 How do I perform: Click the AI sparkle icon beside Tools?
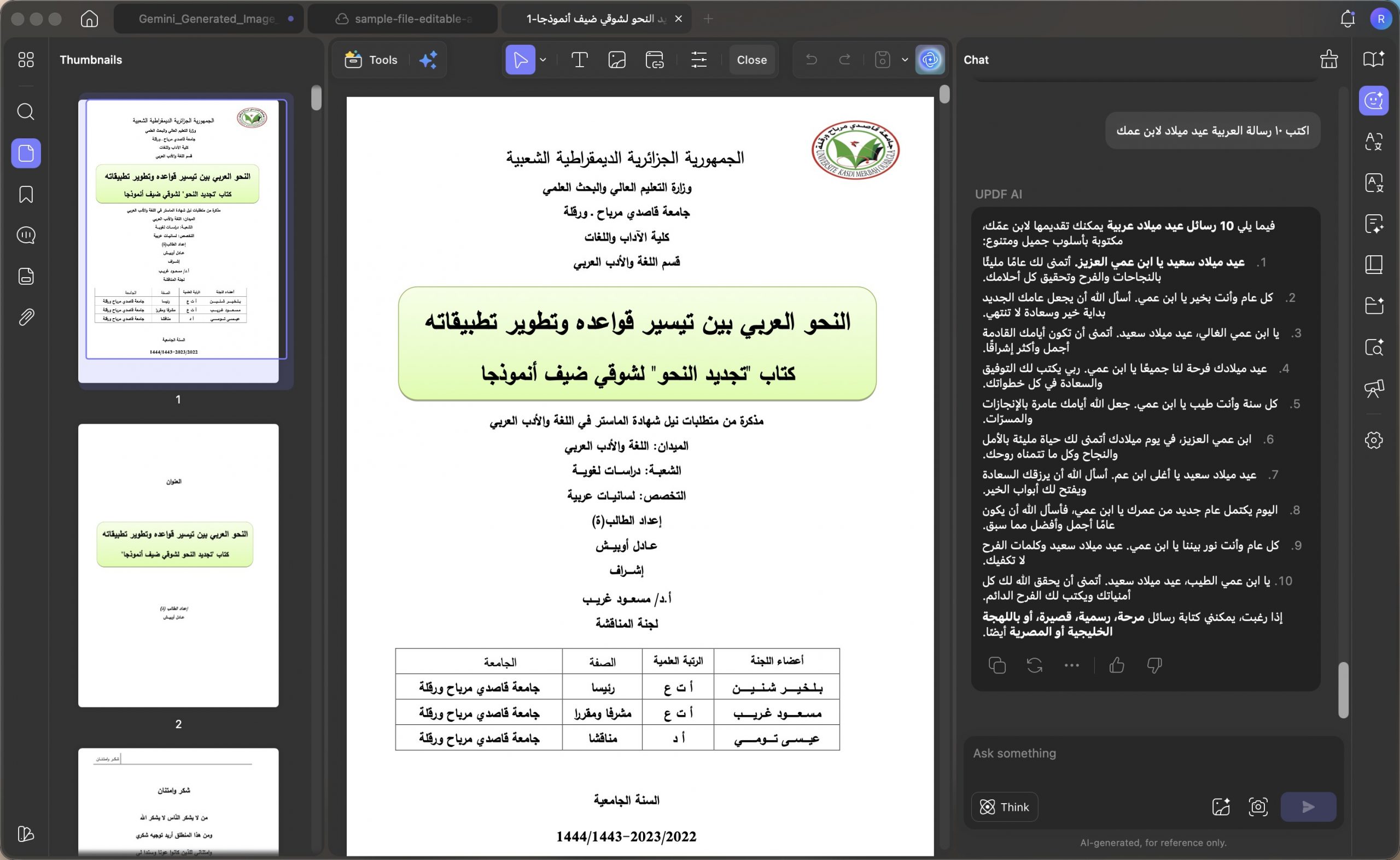[x=428, y=60]
